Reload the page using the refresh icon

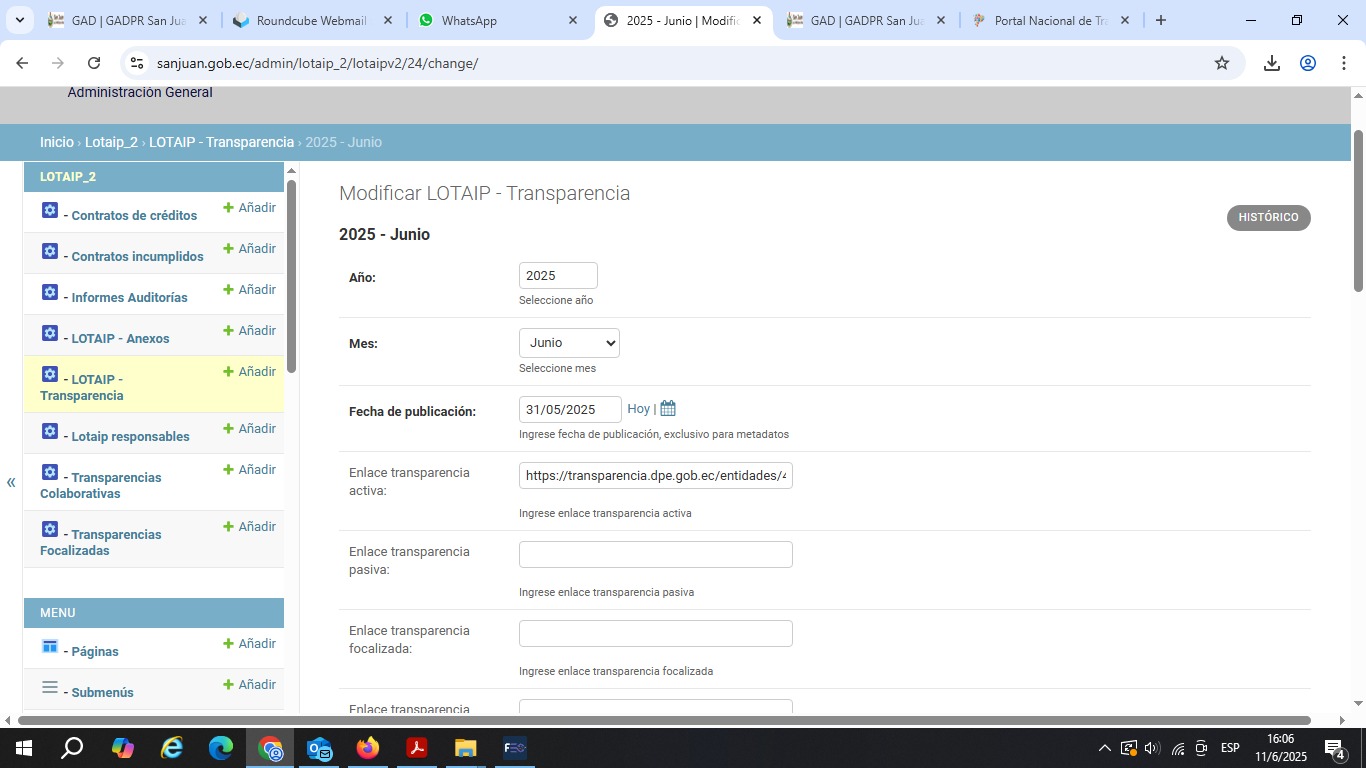click(x=94, y=63)
